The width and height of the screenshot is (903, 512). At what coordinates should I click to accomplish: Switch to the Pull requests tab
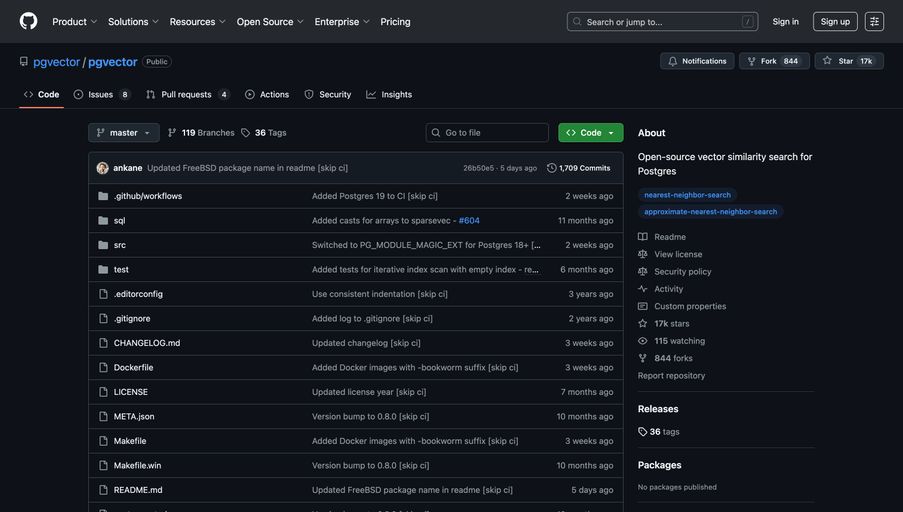(186, 95)
